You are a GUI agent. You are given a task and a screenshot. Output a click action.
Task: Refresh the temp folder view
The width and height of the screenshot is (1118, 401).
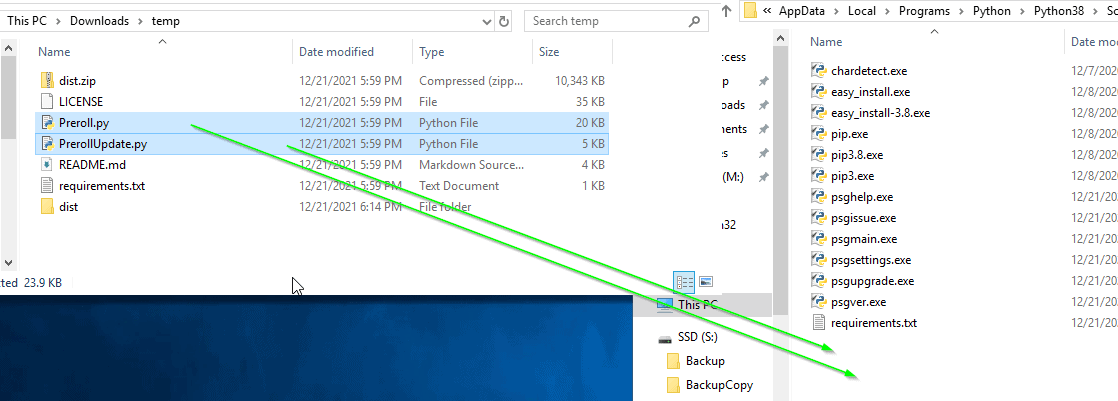[x=504, y=21]
